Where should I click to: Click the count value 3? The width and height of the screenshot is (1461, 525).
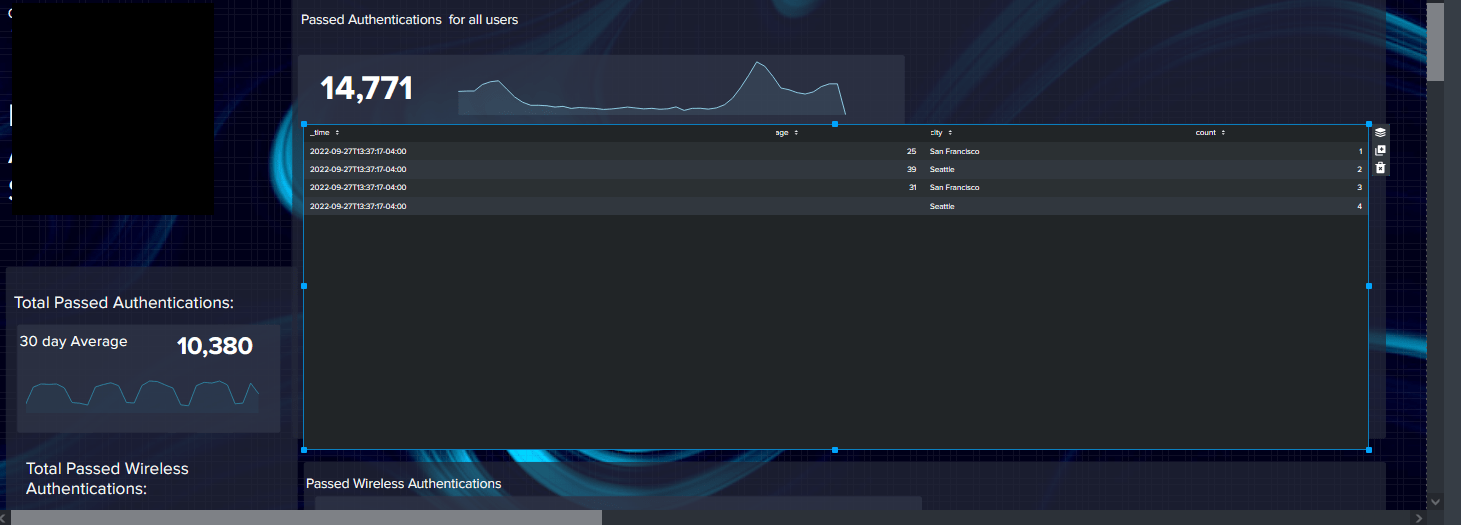[x=1360, y=188]
